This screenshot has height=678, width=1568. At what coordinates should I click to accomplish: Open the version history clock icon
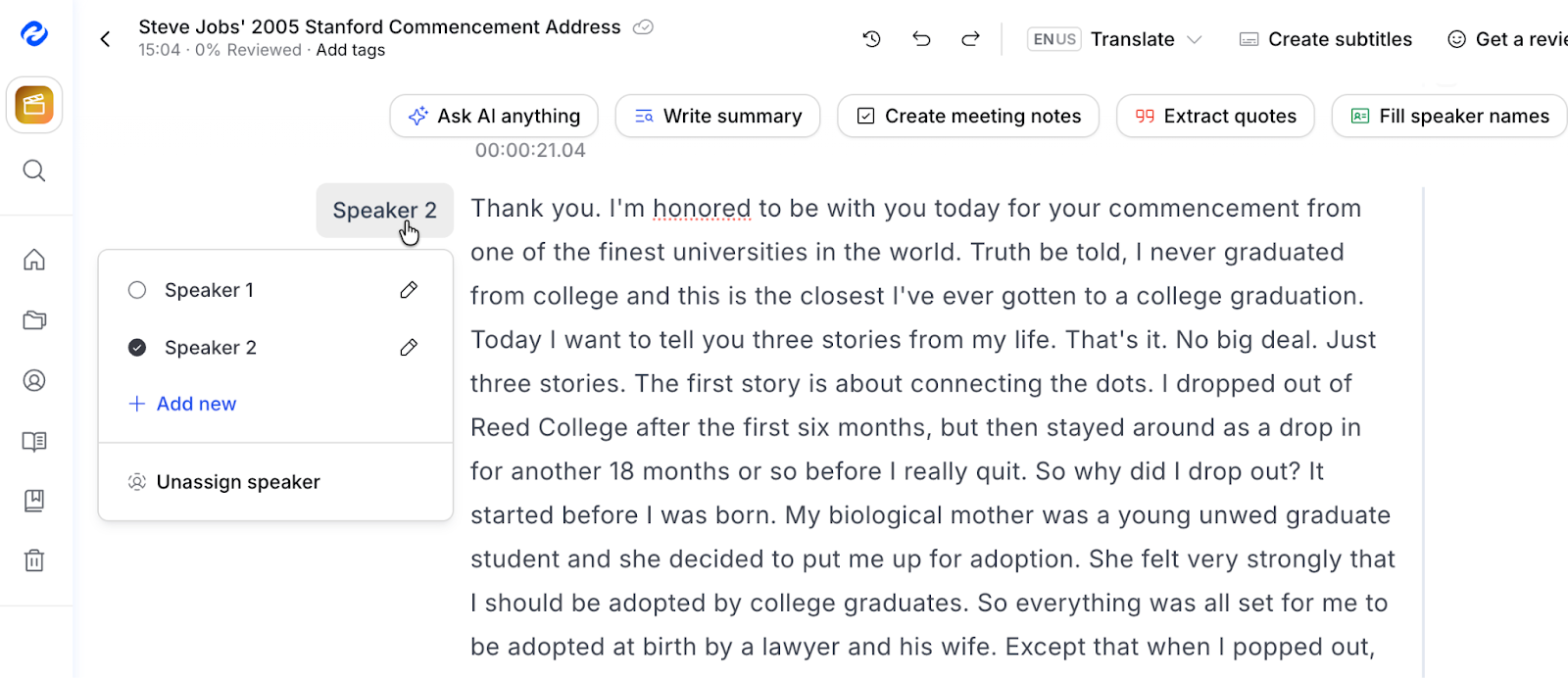coord(871,39)
